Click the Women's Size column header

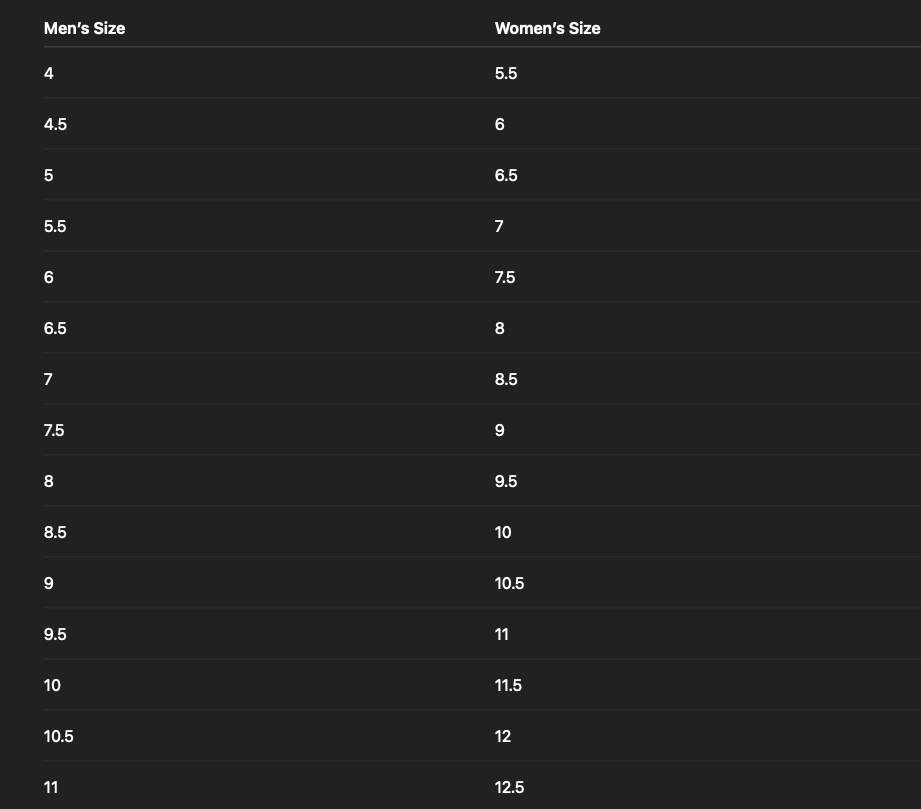pos(547,28)
